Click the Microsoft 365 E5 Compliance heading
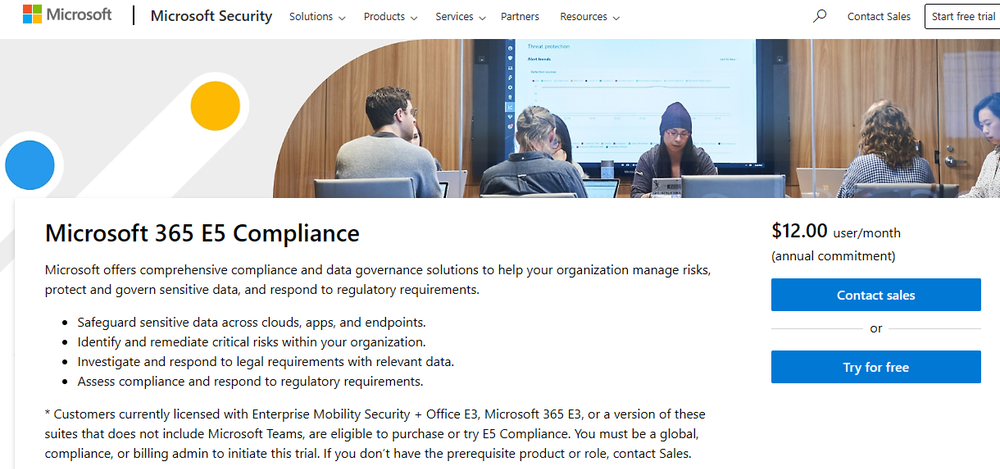The width and height of the screenshot is (1000, 469). pyautogui.click(x=202, y=233)
